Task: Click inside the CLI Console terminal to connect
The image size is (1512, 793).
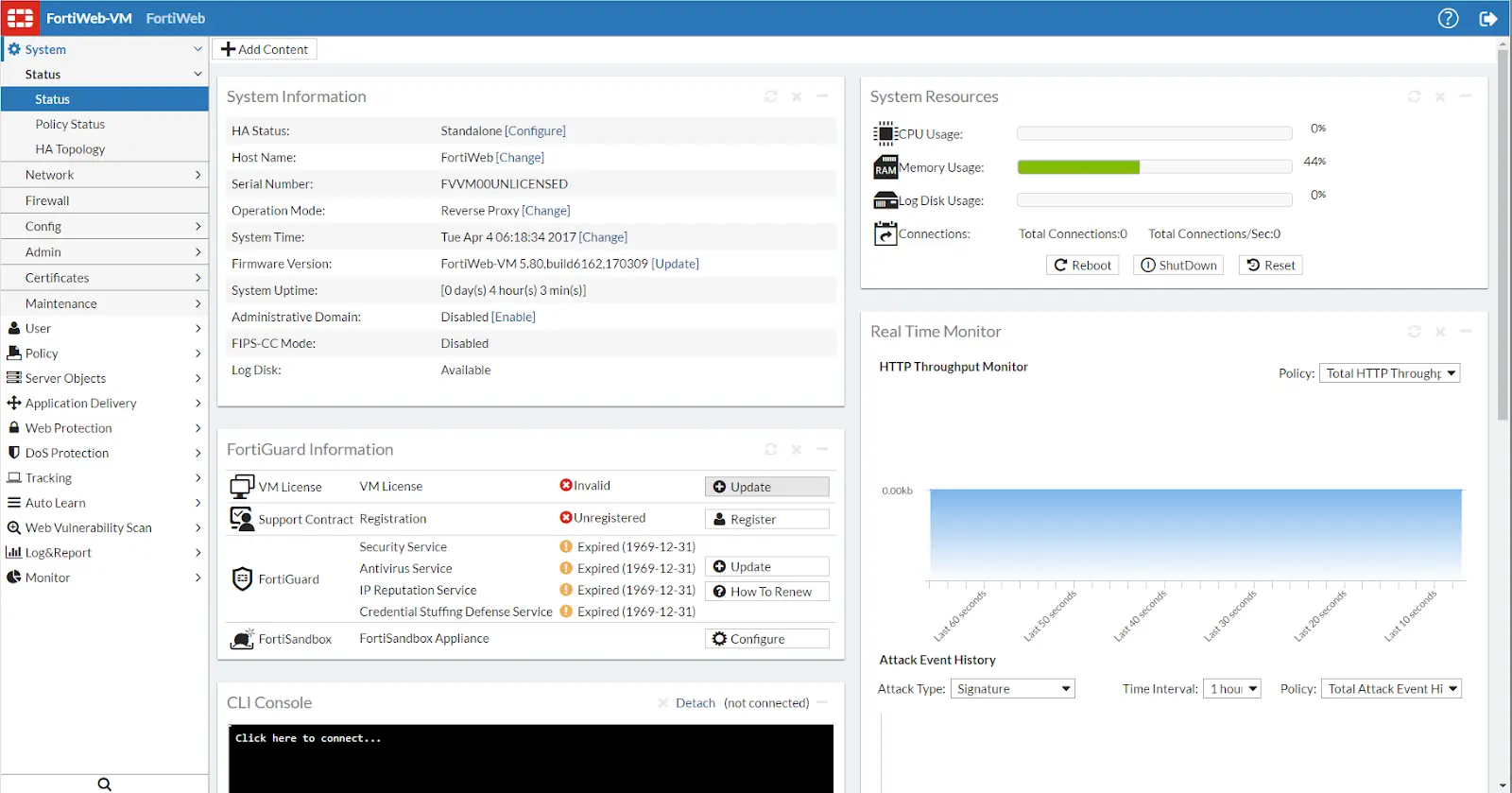Action: 531,758
